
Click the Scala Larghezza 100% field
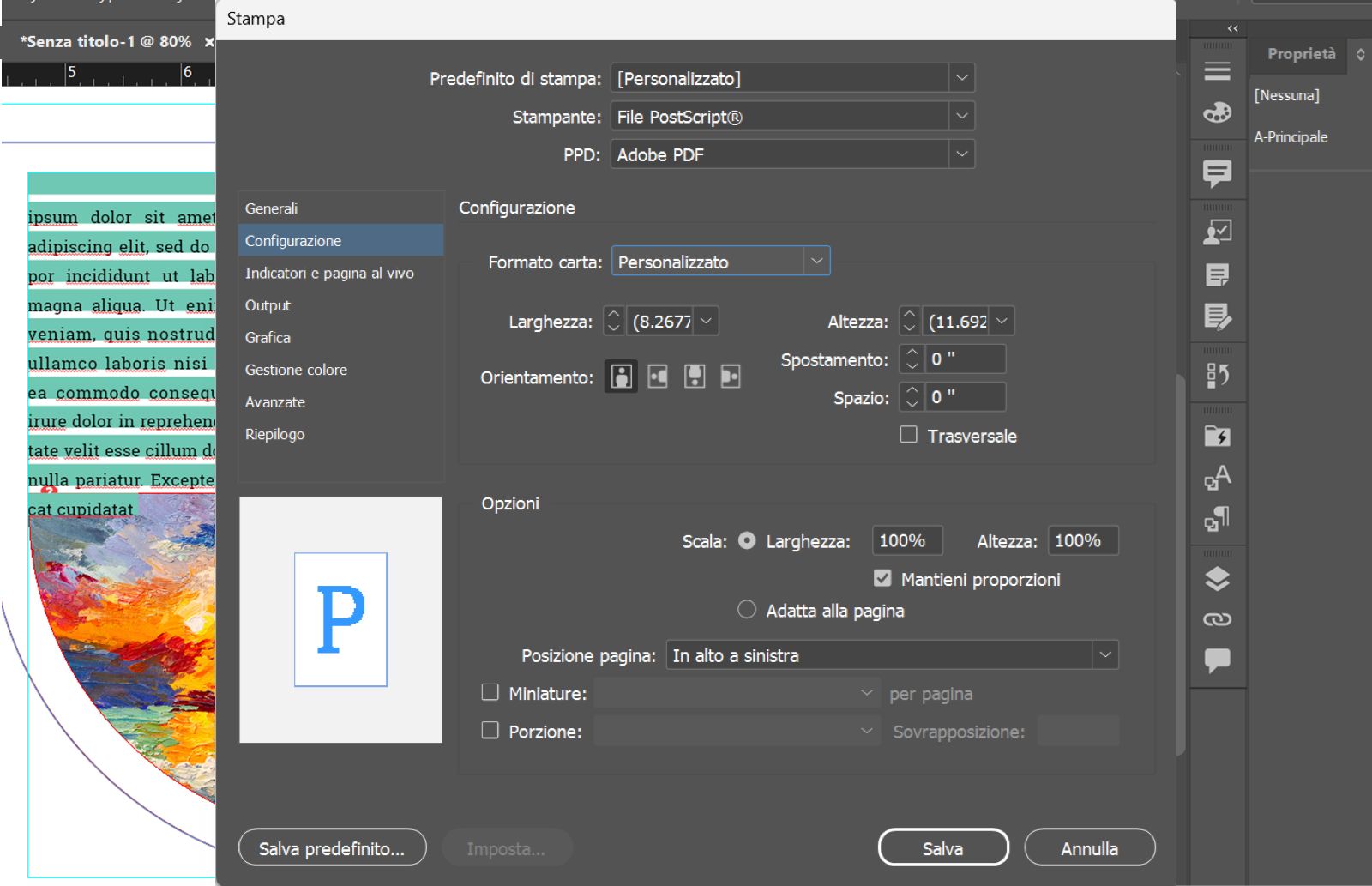[906, 540]
